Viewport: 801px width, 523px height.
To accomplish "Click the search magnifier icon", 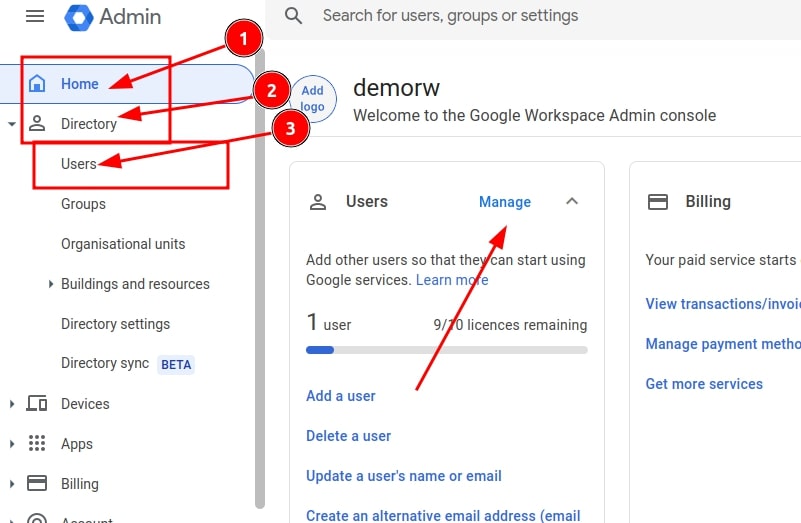I will (x=293, y=16).
